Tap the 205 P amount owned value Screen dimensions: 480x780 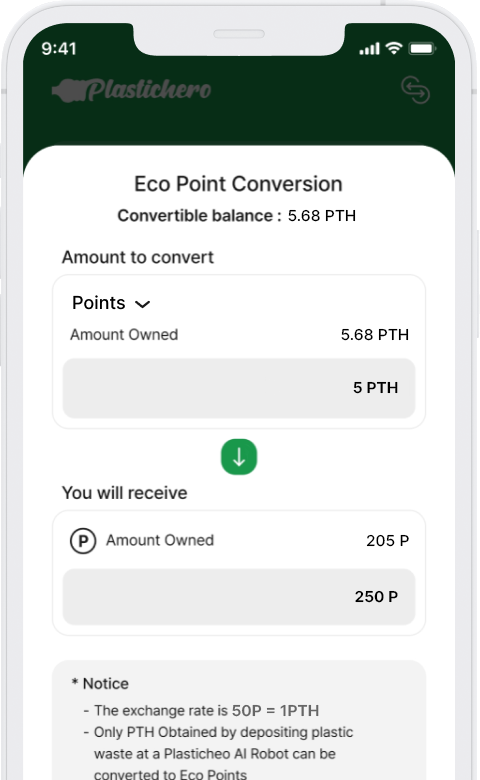(387, 541)
